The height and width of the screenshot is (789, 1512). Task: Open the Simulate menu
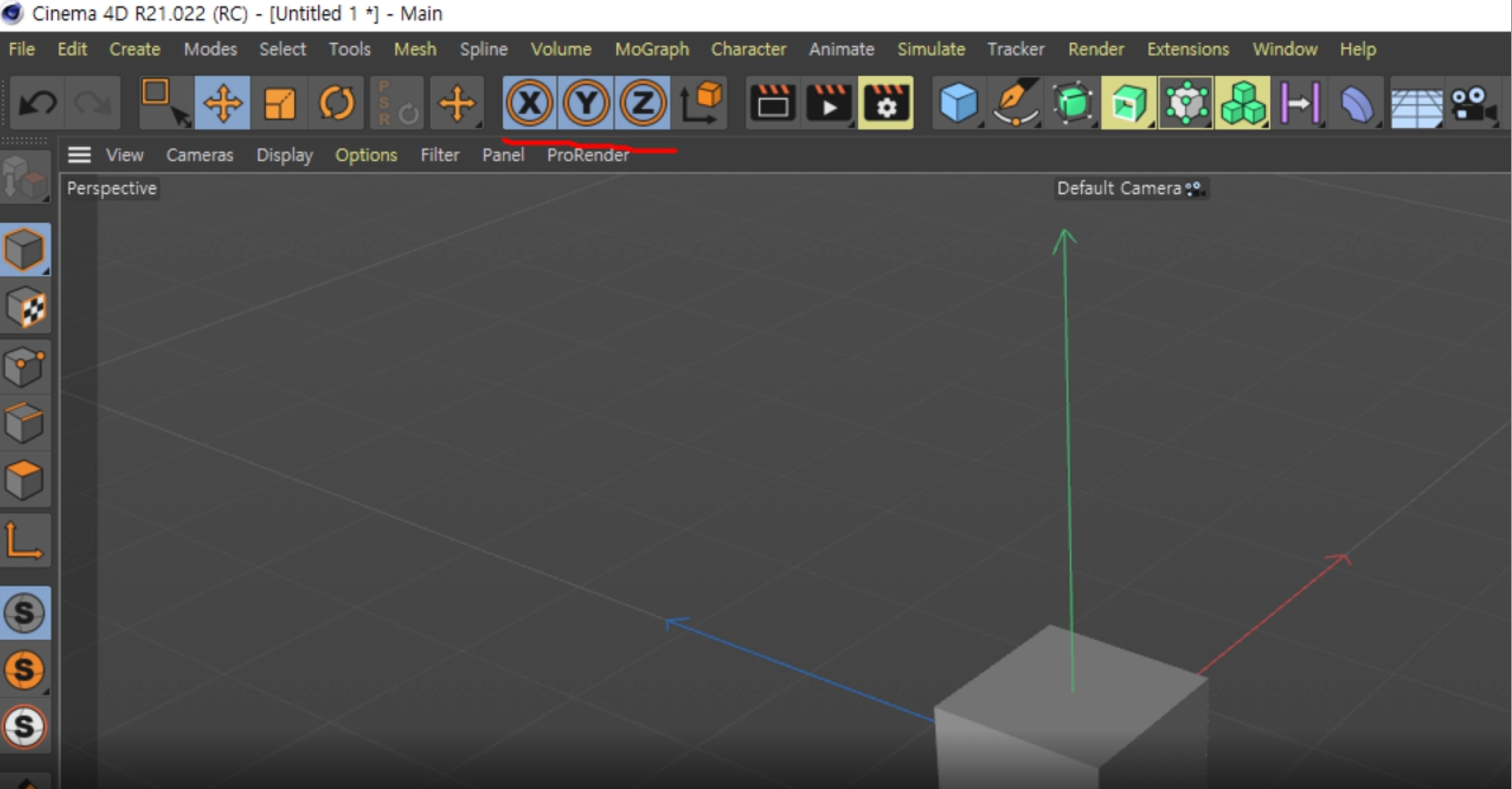point(931,49)
